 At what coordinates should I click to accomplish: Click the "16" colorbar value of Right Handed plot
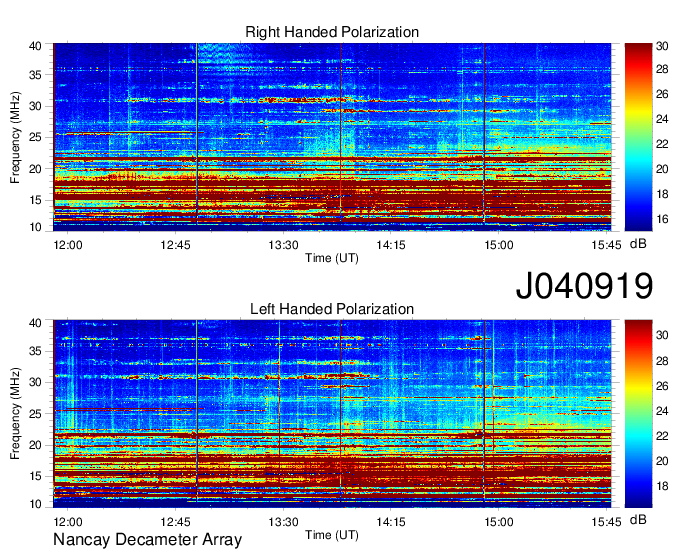662,219
